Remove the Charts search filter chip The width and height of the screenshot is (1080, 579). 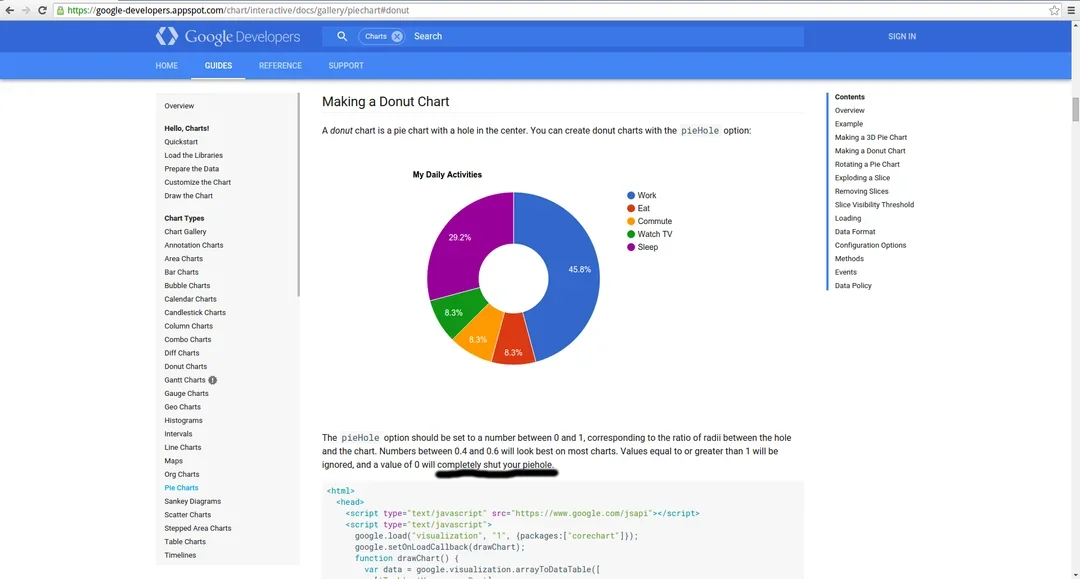point(397,36)
